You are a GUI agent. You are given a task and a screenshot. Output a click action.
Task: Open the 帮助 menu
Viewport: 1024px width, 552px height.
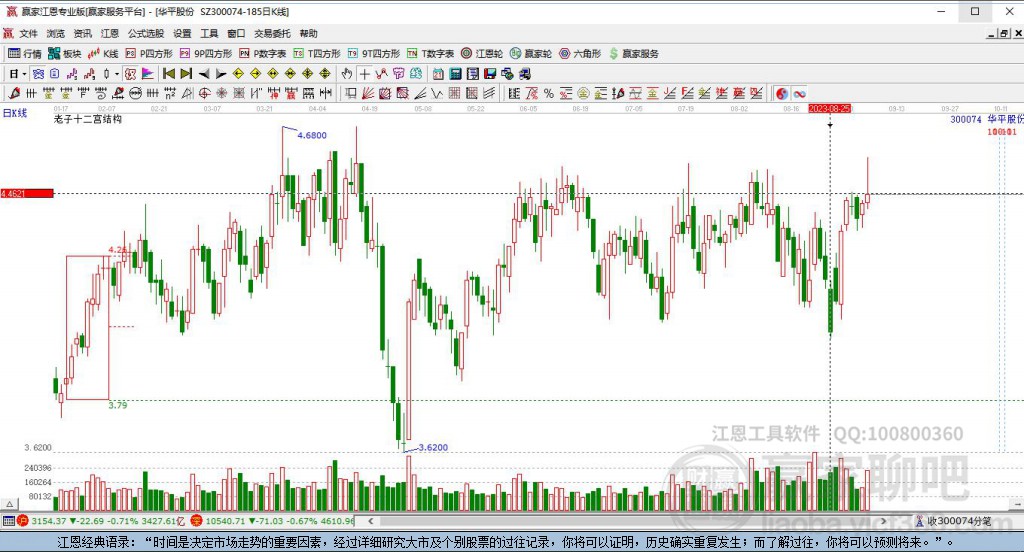(x=308, y=33)
